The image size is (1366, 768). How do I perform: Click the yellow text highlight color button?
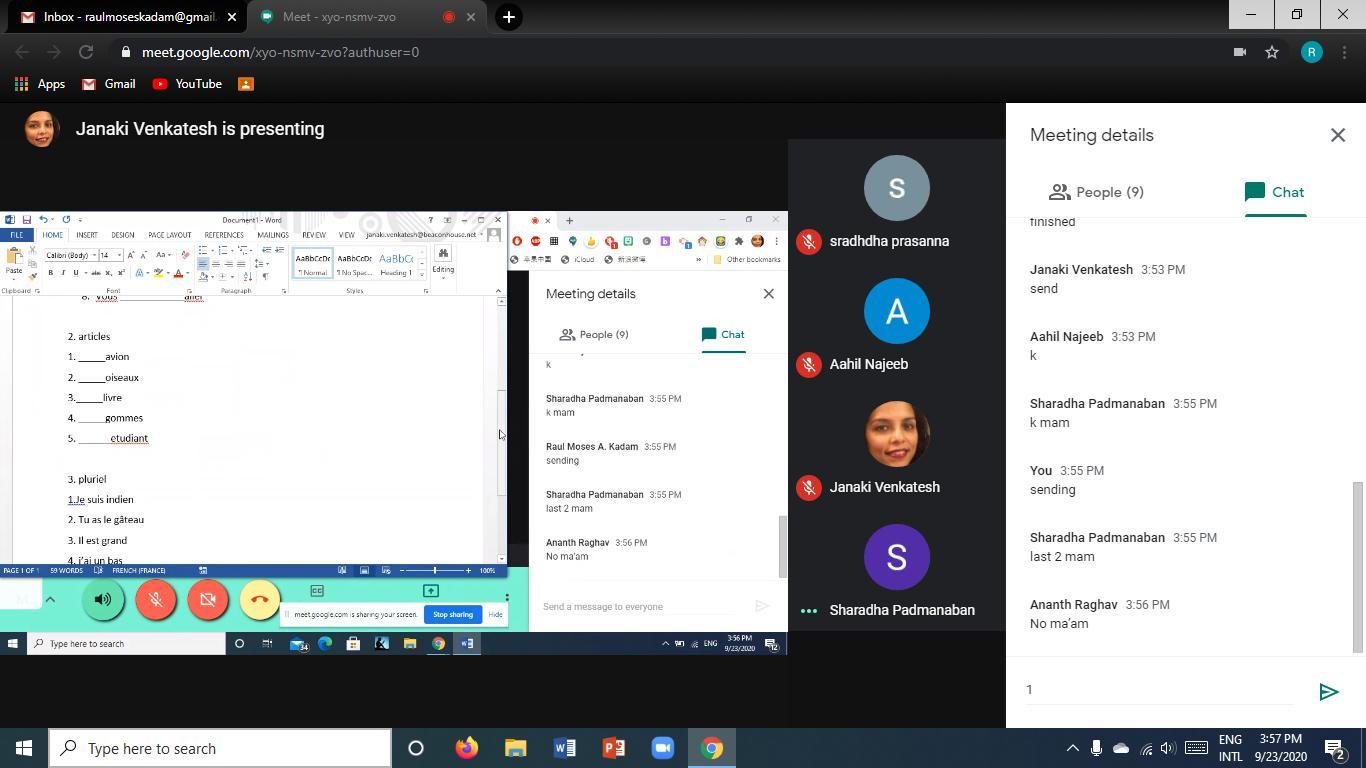click(x=158, y=273)
